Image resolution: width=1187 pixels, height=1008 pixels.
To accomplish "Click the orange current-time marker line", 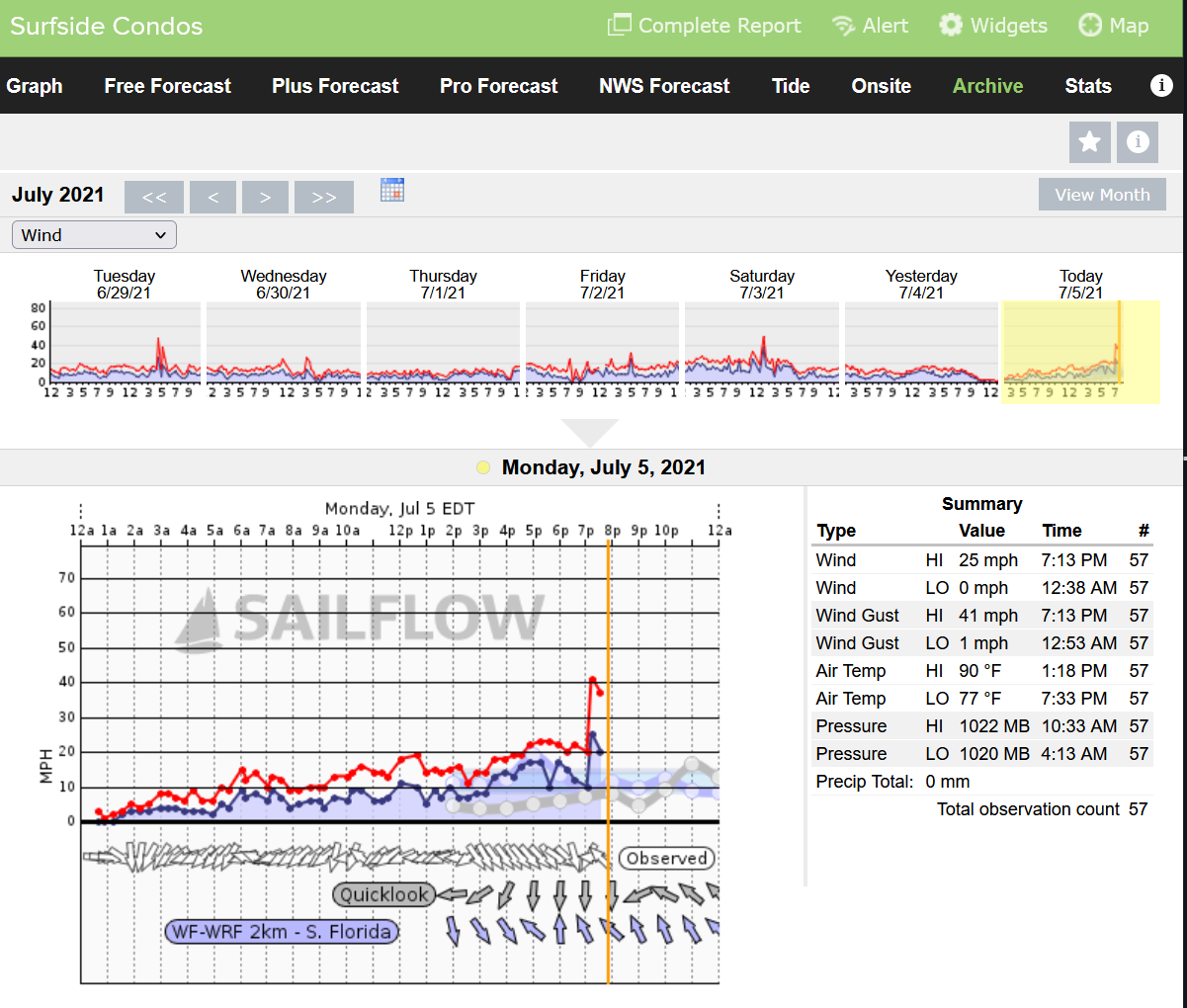I will pos(608,761).
